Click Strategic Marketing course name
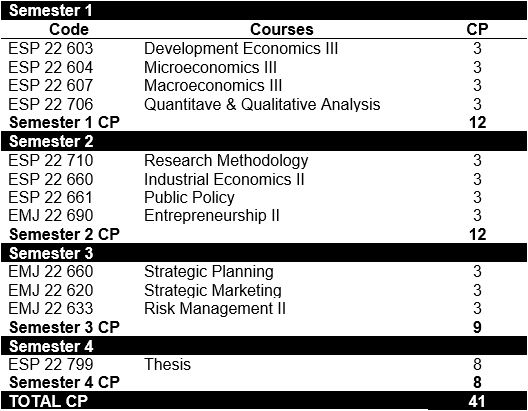The height and width of the screenshot is (411, 528). click(x=213, y=290)
